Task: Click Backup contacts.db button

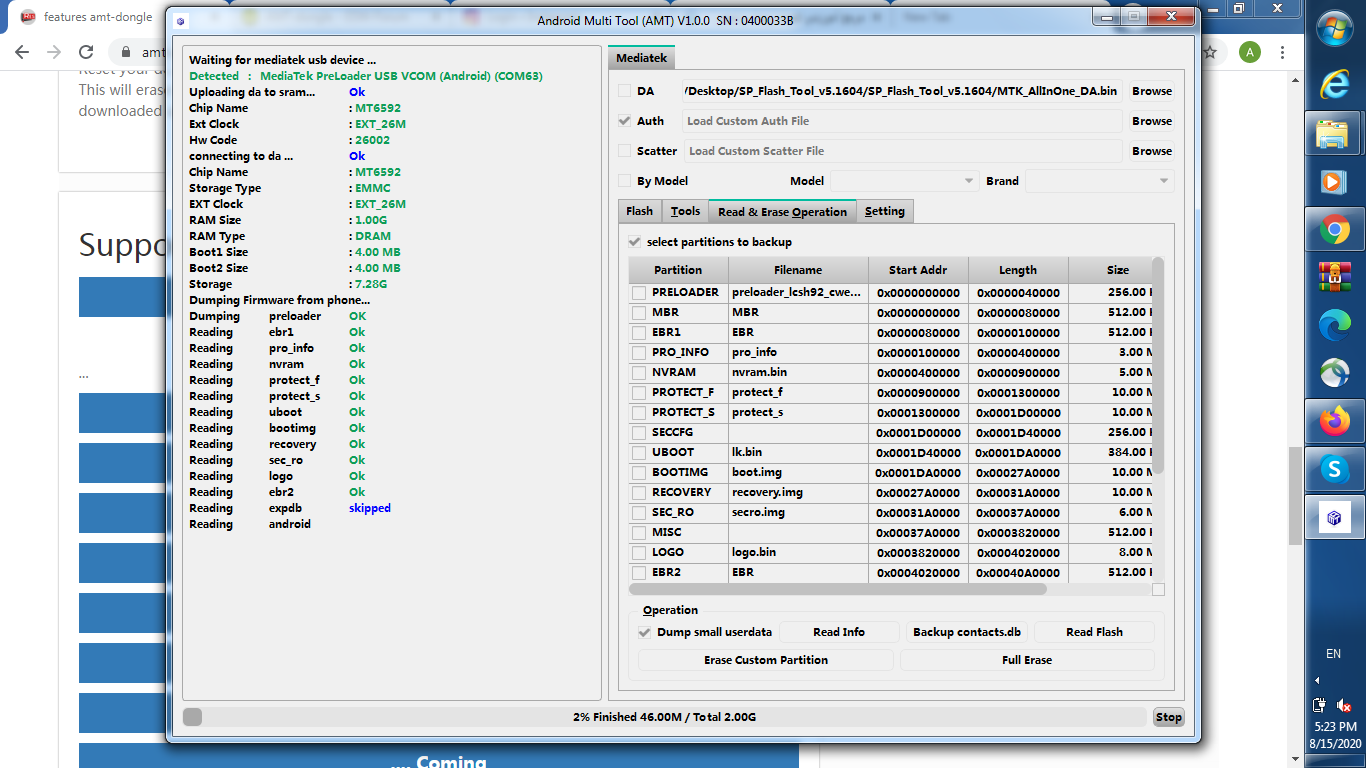Action: coord(967,632)
